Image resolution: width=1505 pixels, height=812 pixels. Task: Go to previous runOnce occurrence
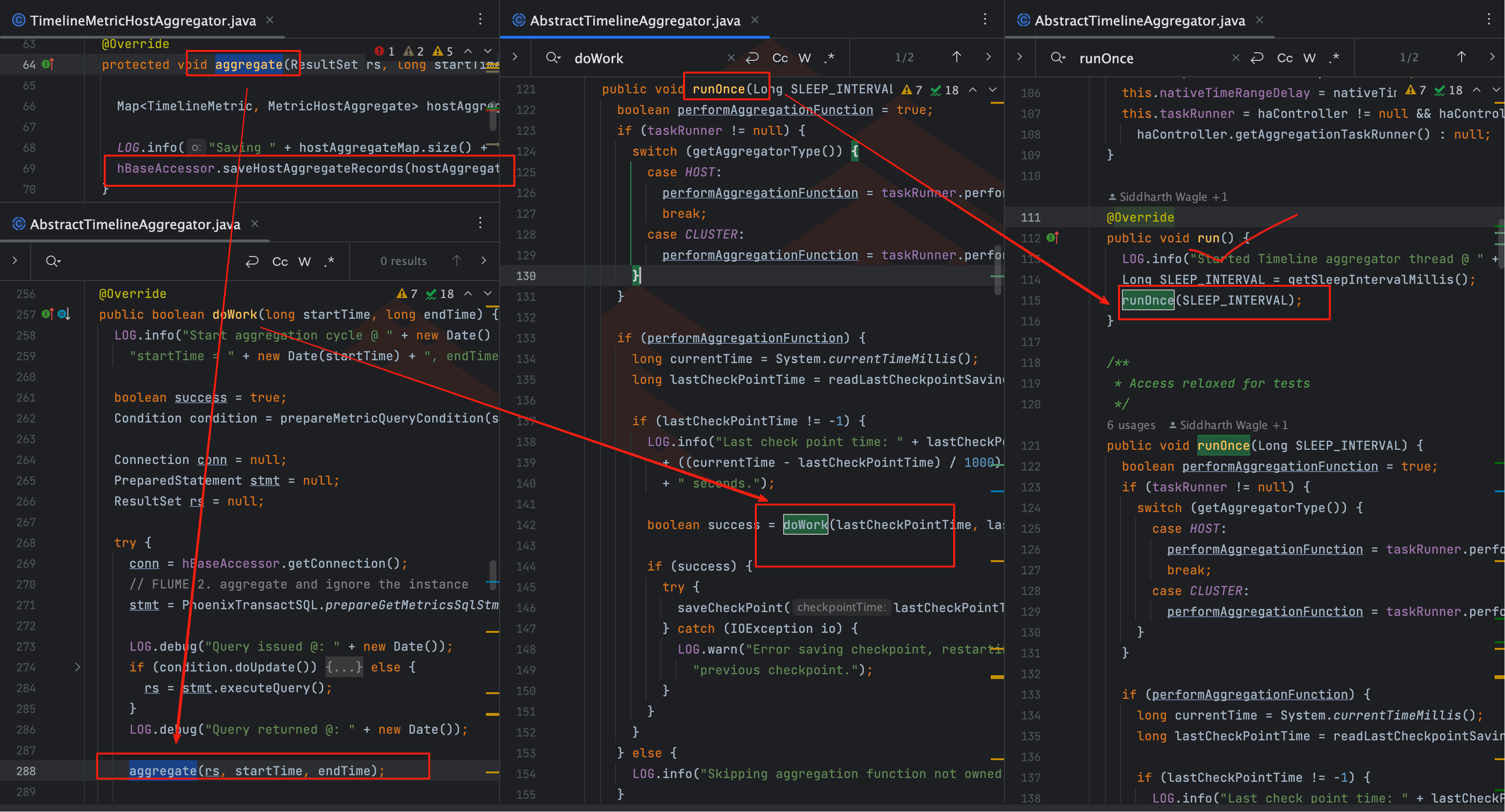(x=1461, y=57)
